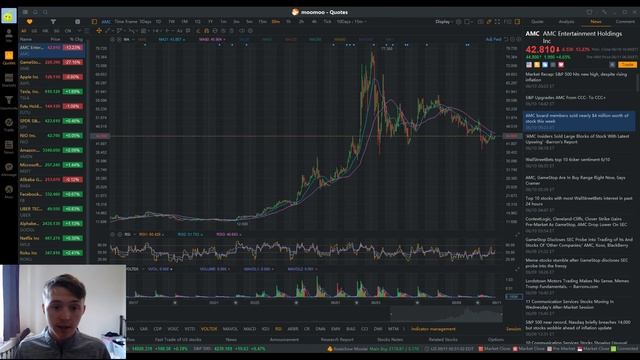The height and width of the screenshot is (360, 640).
Task: Select the 1W time frame
Action: point(171,22)
